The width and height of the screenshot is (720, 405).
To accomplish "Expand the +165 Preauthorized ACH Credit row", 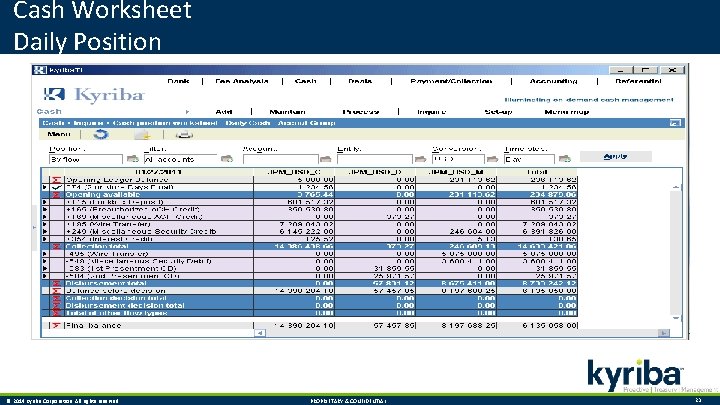I will [x=45, y=209].
